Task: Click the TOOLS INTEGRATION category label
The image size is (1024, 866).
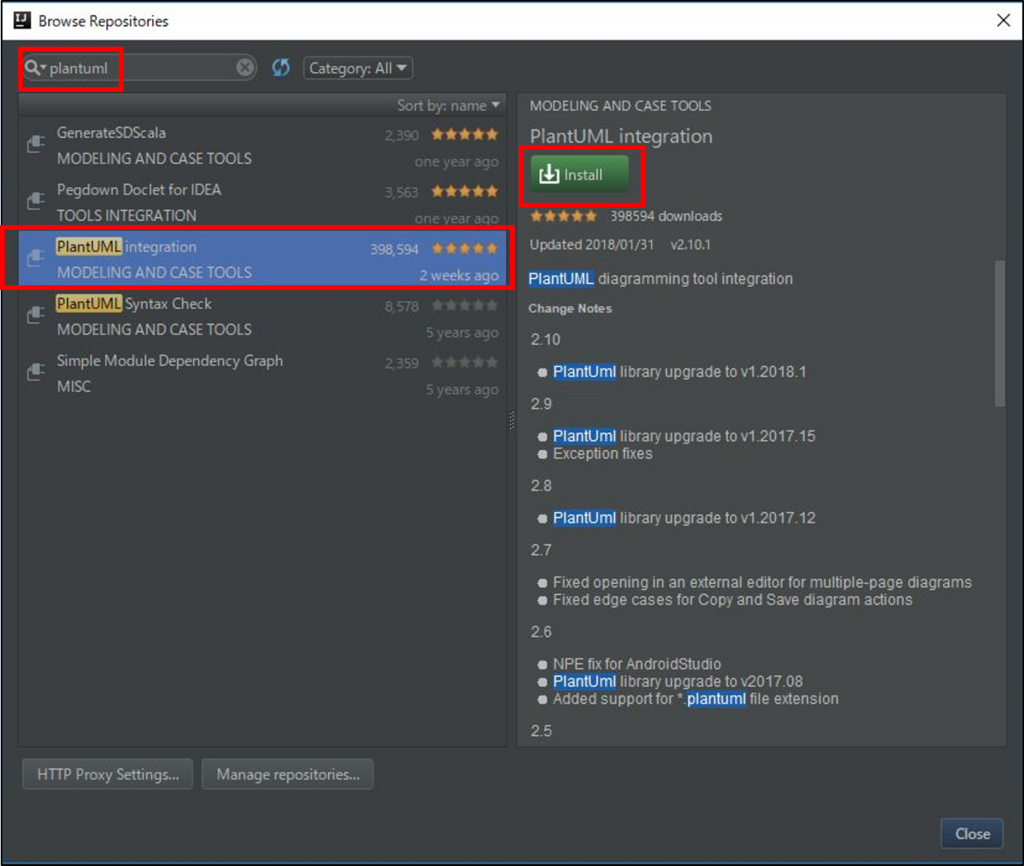Action: coord(127,216)
